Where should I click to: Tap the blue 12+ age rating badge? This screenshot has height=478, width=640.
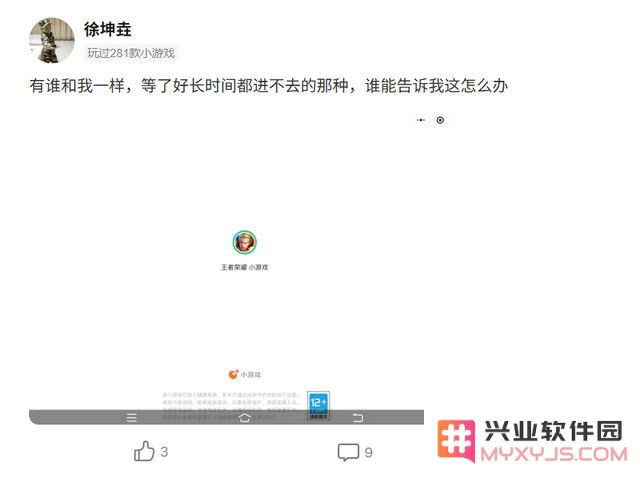click(318, 405)
